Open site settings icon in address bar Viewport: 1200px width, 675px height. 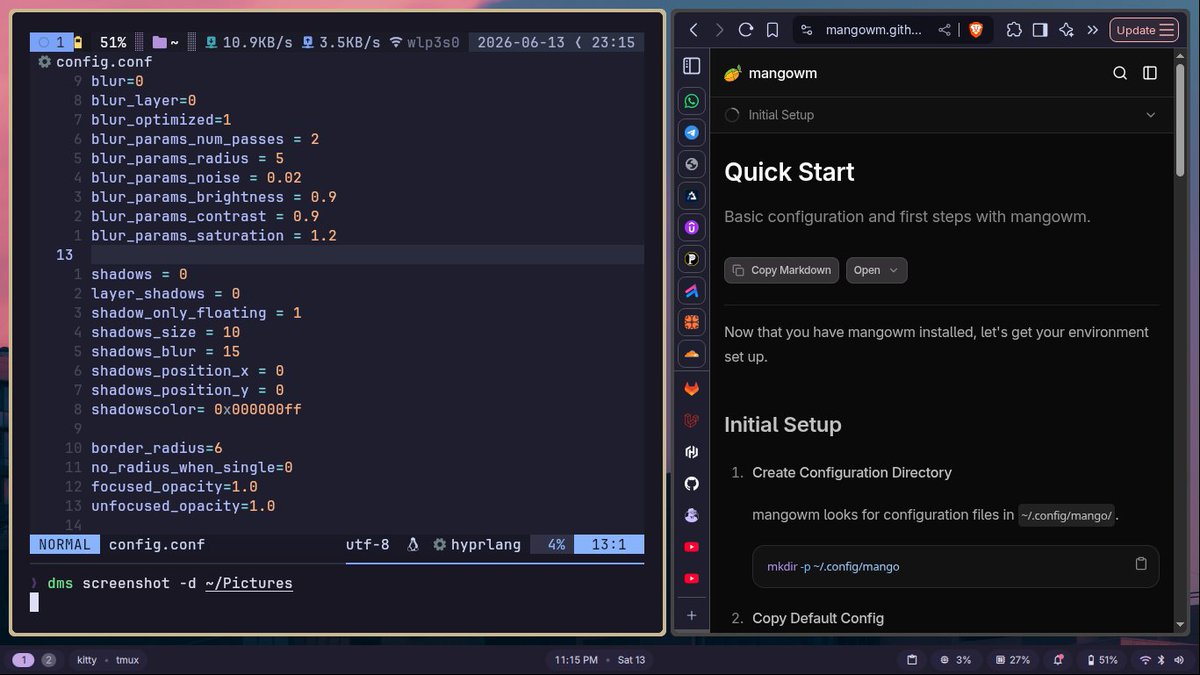(x=808, y=30)
